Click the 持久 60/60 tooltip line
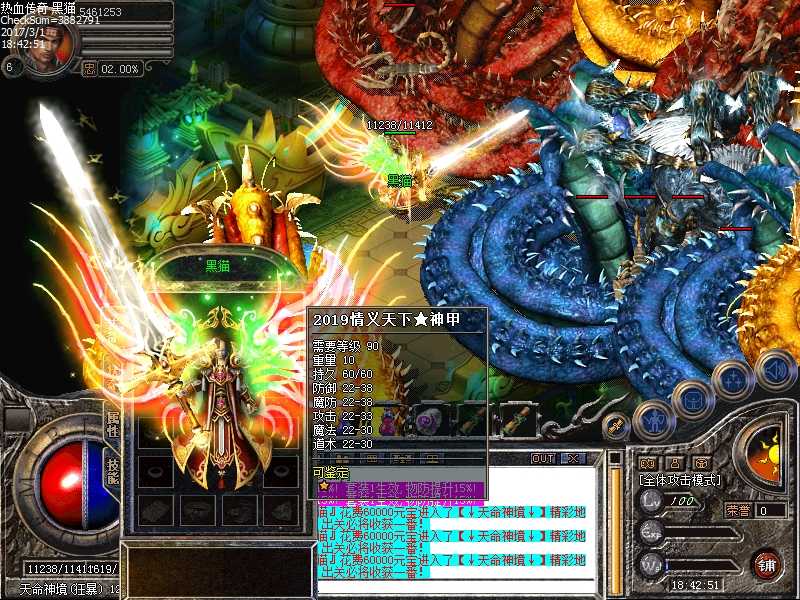The image size is (800, 600). click(x=343, y=374)
